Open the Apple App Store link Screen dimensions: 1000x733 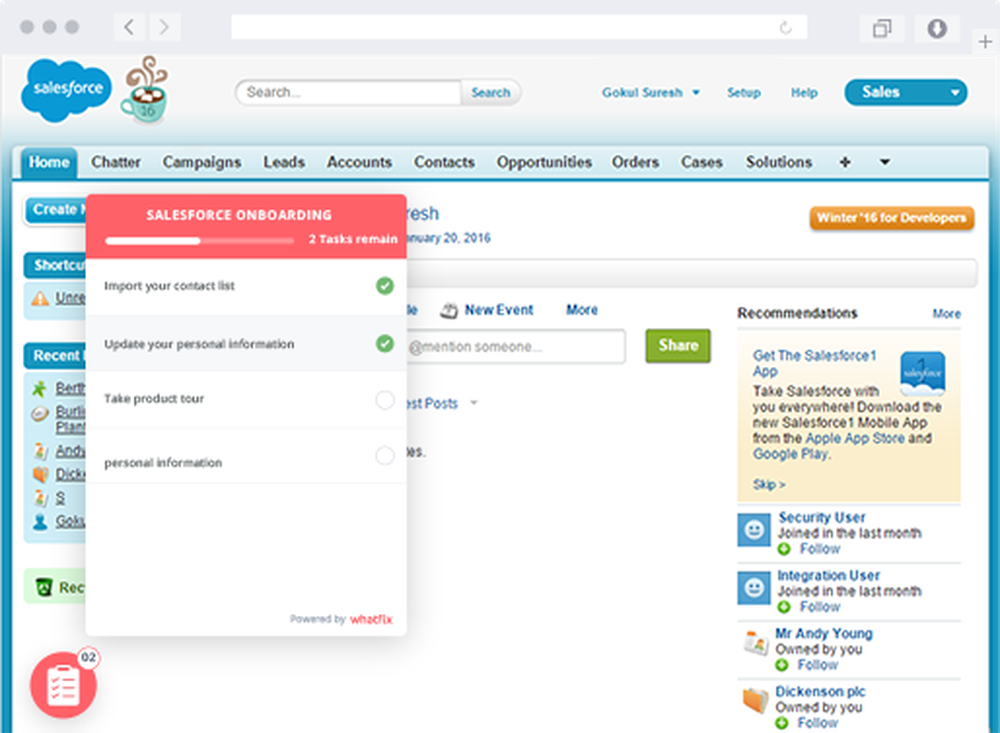(855, 438)
